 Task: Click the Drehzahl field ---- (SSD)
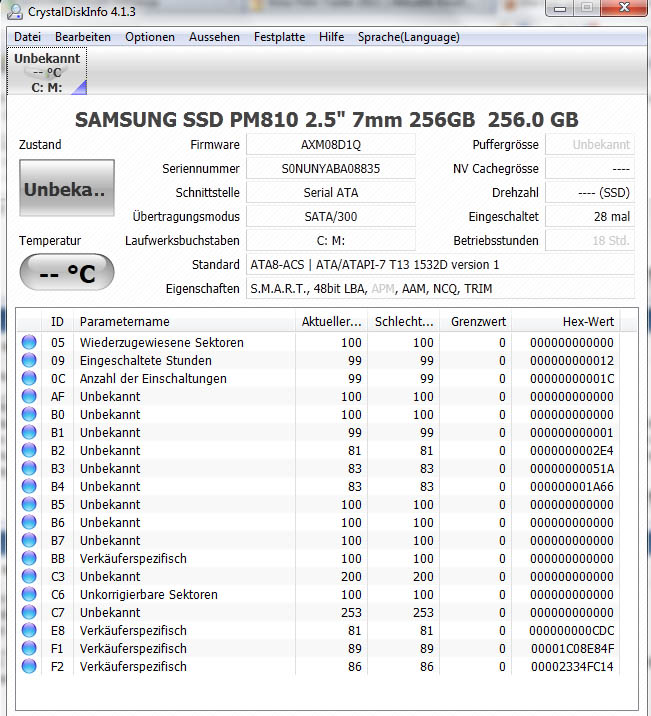click(590, 193)
